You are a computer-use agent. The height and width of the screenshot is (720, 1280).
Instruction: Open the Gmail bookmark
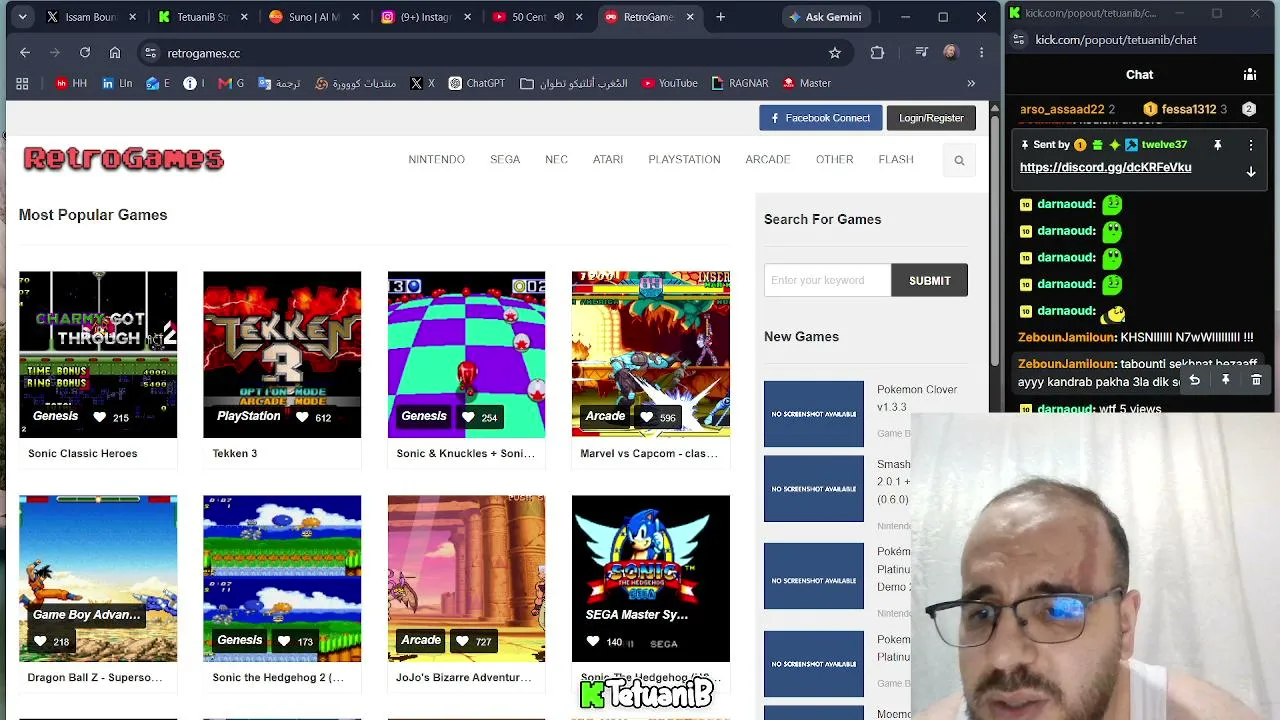pos(231,83)
